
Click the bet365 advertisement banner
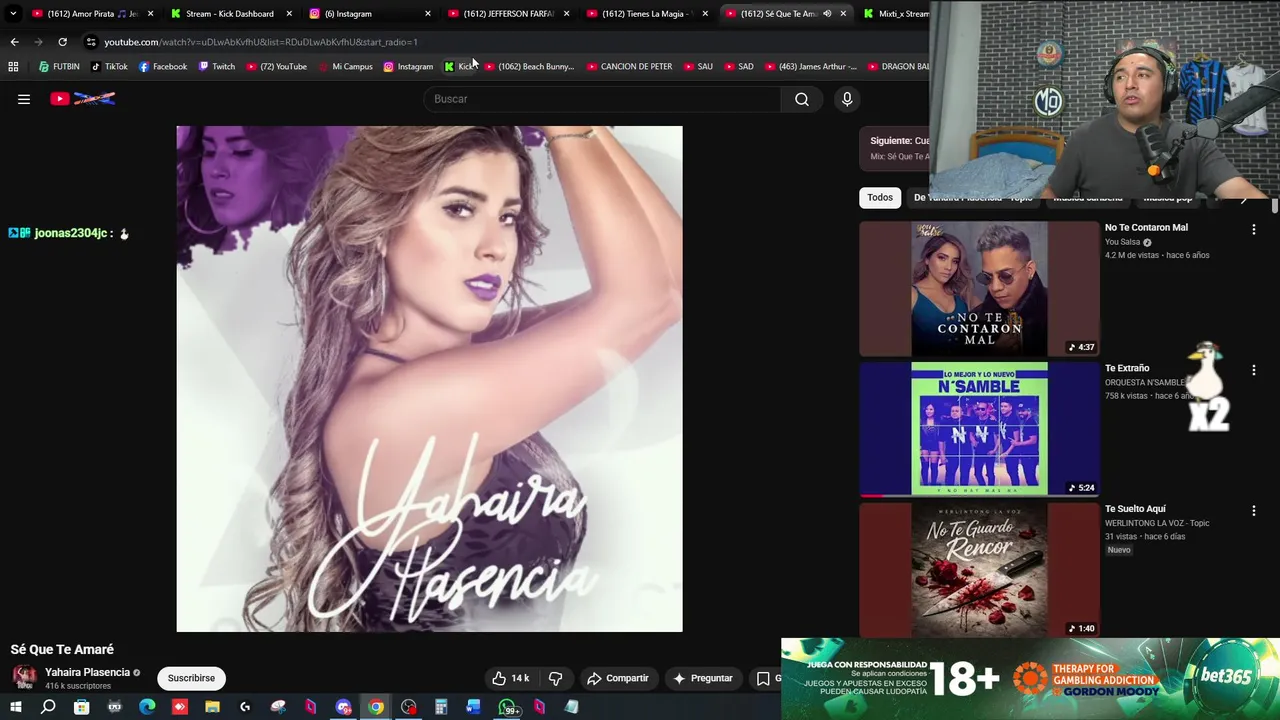(x=1029, y=679)
